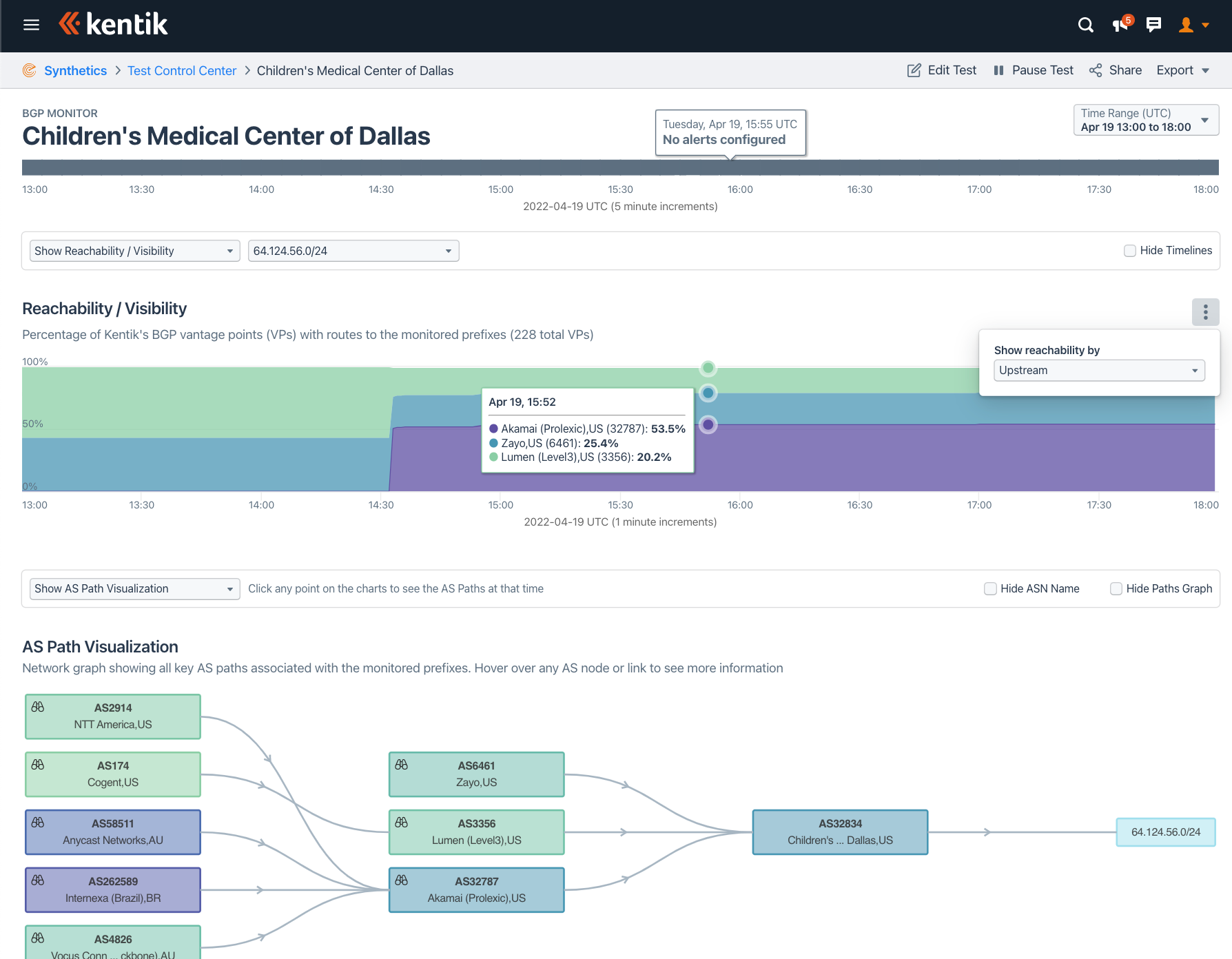Go to Synthetics breadcrumb link
This screenshot has width=1232, height=959.
(x=76, y=70)
